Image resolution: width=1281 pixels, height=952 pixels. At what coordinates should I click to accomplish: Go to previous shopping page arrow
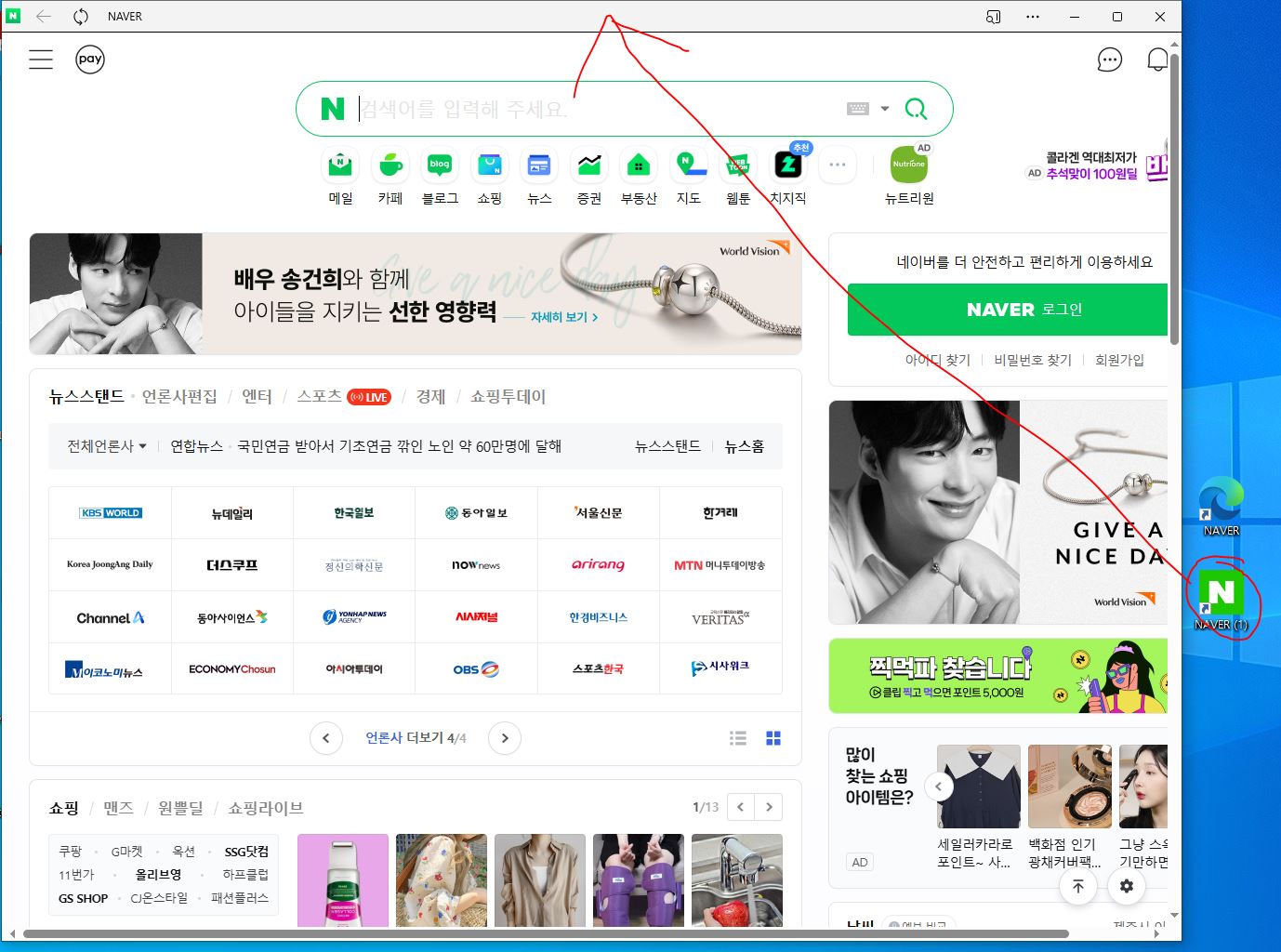(x=740, y=807)
